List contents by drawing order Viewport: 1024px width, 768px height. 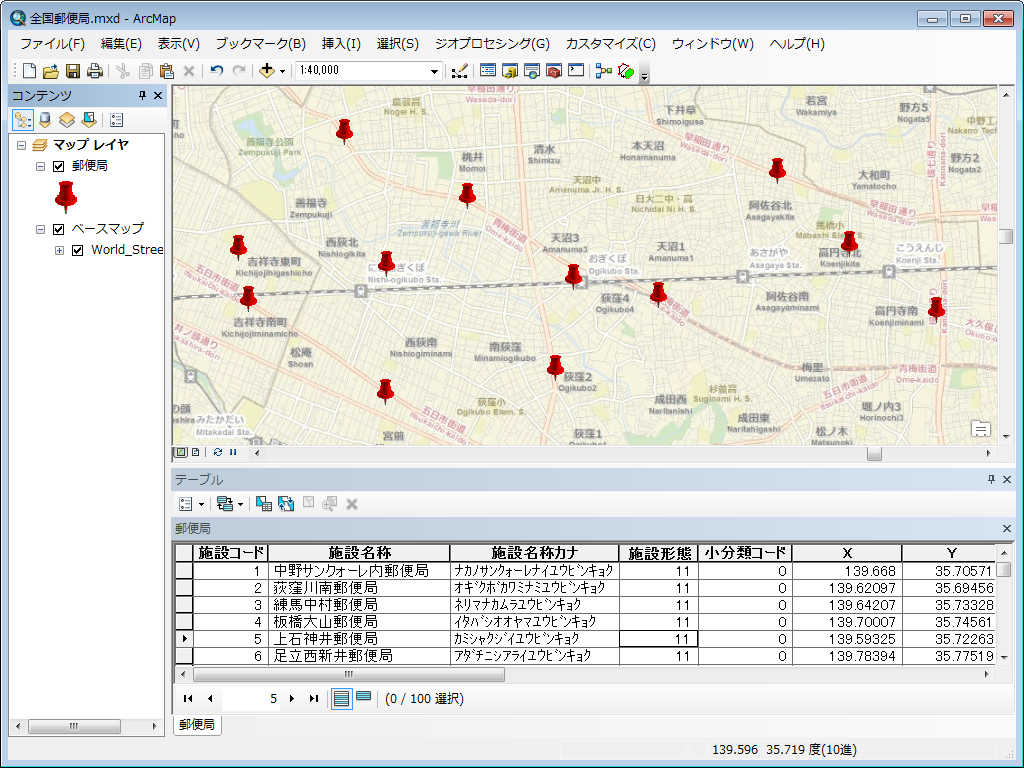(x=23, y=120)
